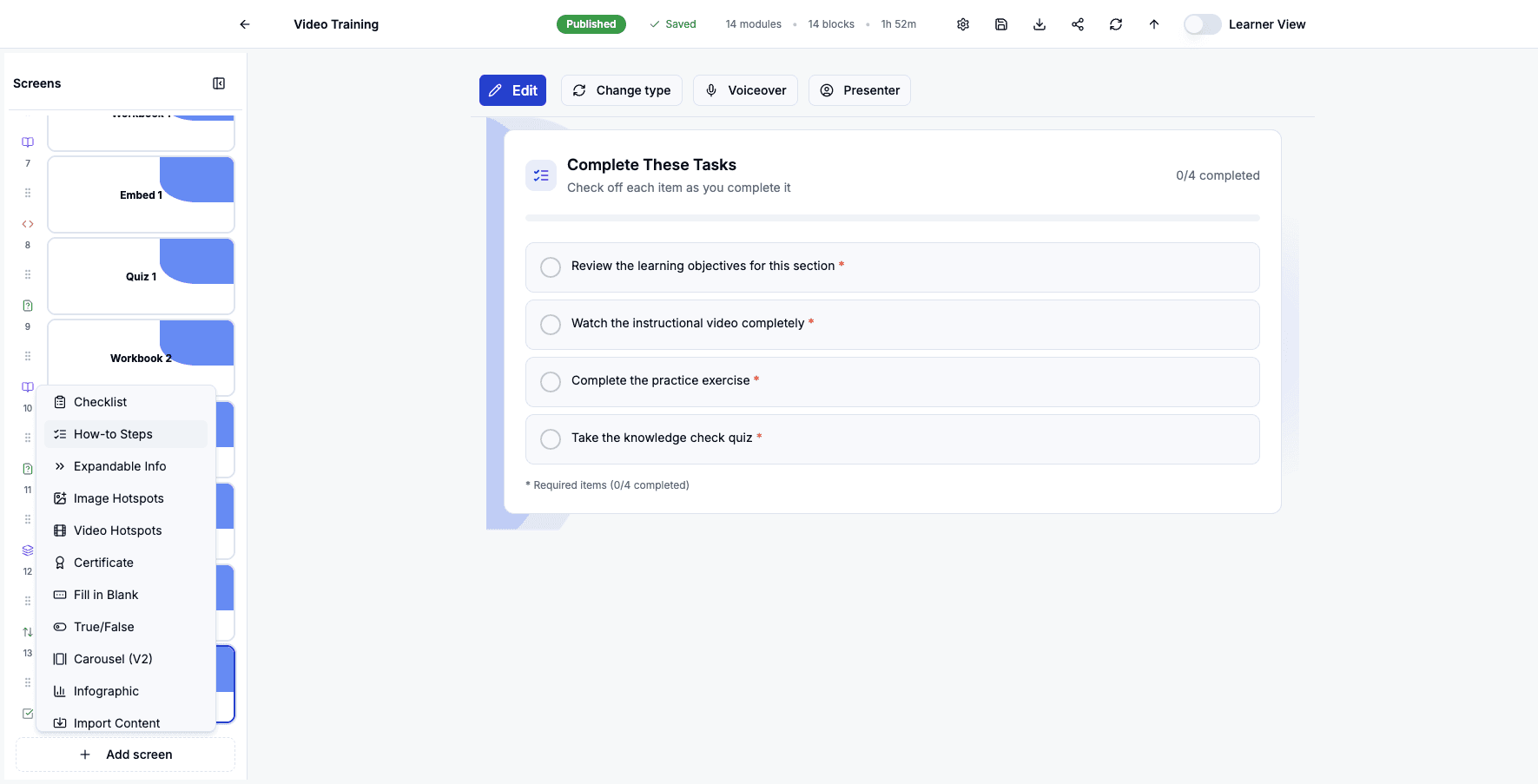
Task: Click the green checkbox icon for screen 13
Action: [28, 714]
